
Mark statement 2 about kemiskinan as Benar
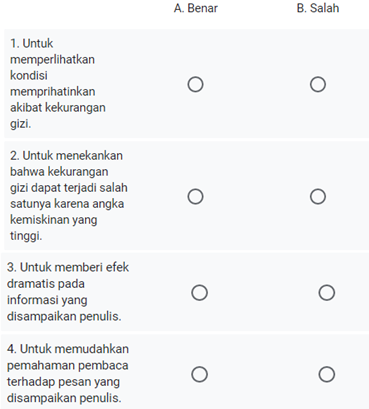tap(195, 196)
